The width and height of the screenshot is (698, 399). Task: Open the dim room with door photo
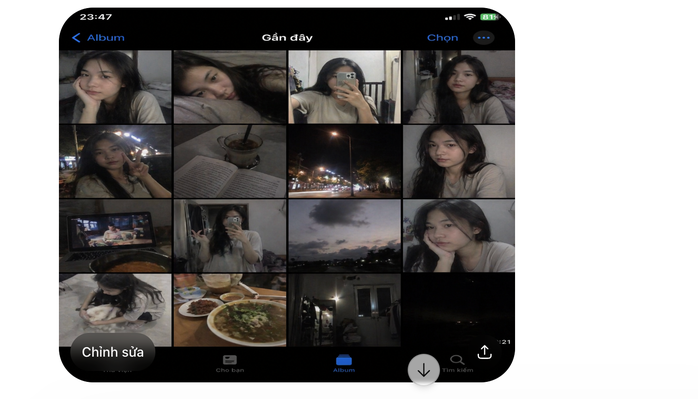345,310
